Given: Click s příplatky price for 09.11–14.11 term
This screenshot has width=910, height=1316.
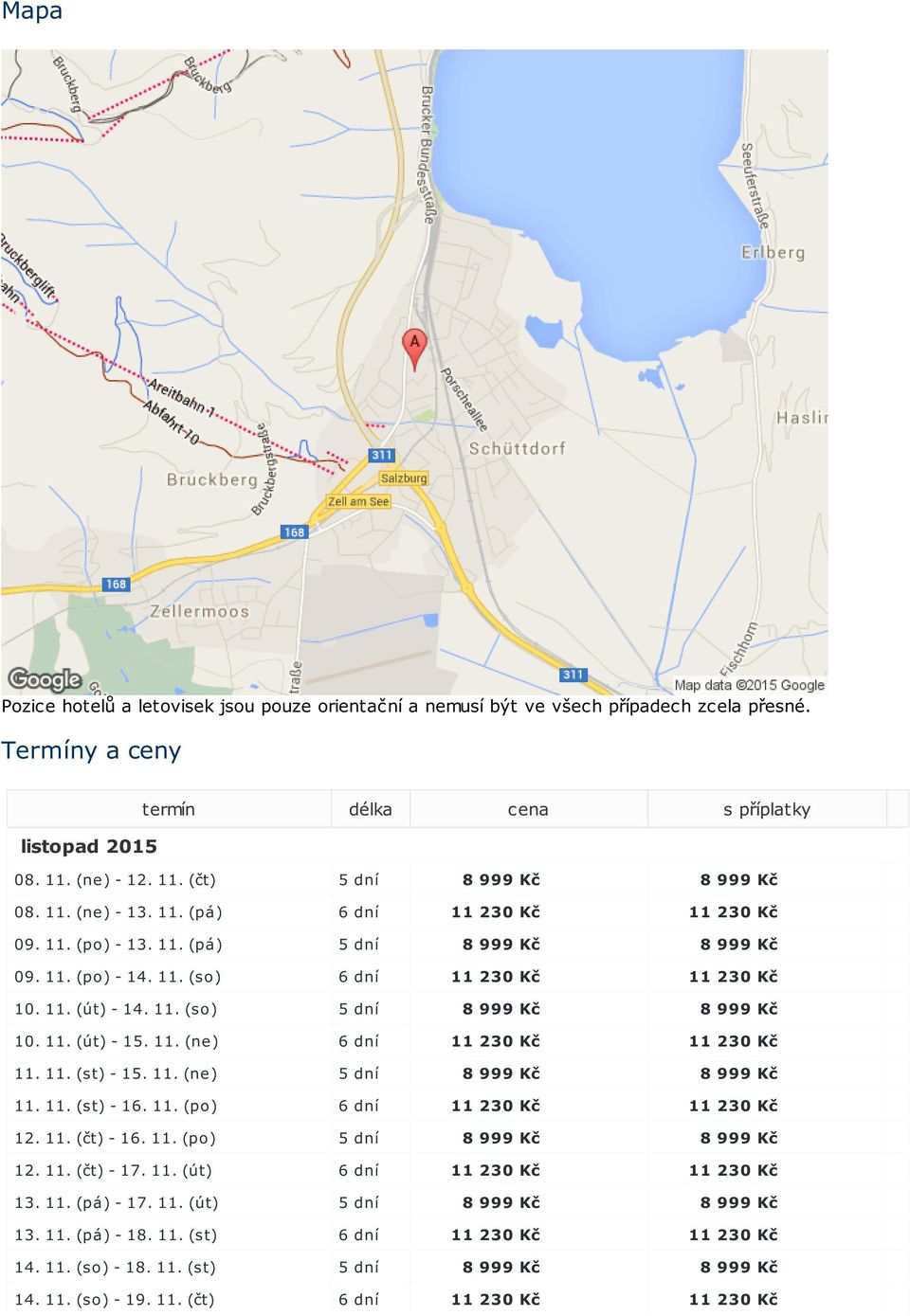Looking at the screenshot, I should point(734,977).
